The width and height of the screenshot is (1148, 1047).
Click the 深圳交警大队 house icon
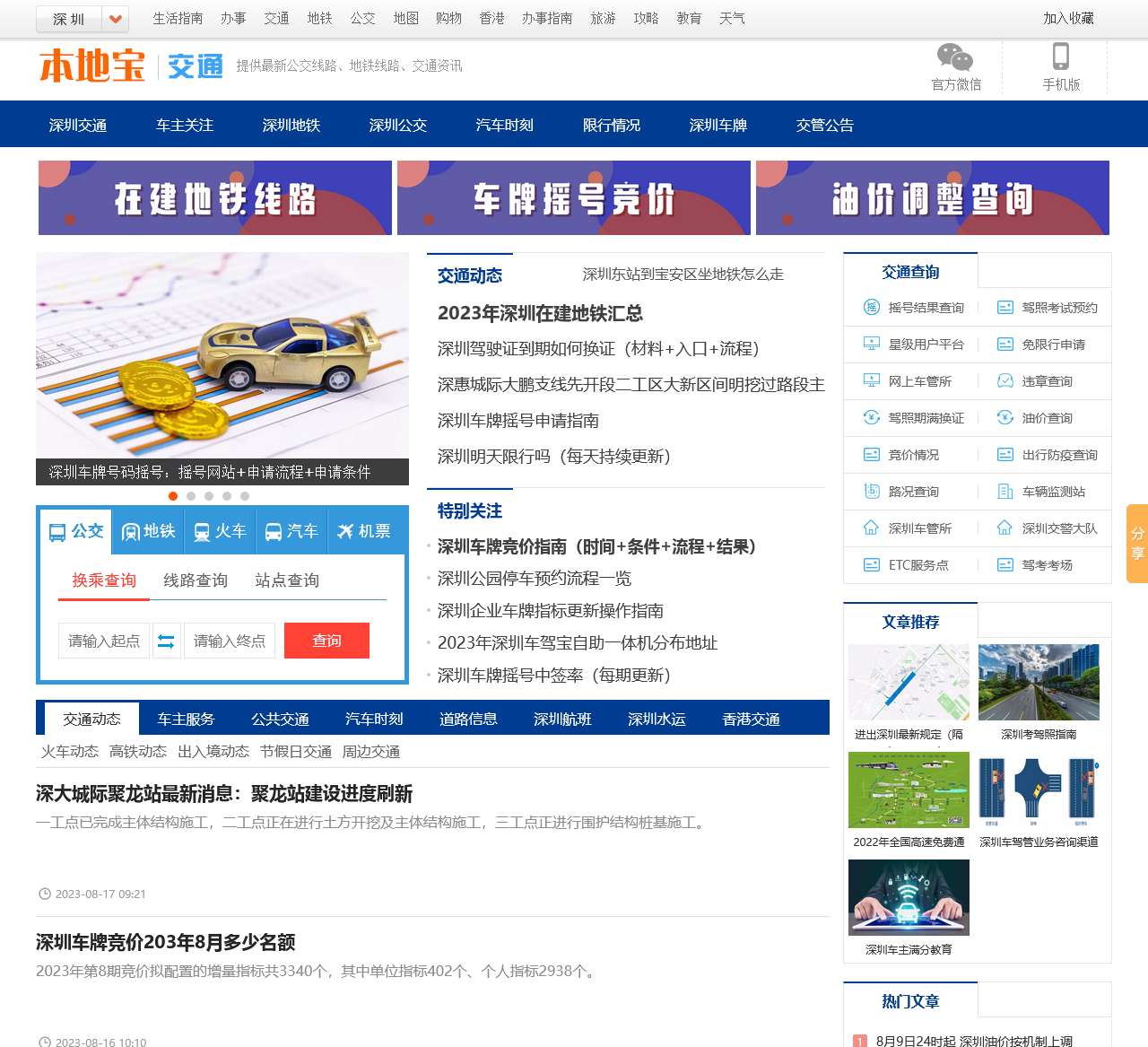tap(1005, 528)
